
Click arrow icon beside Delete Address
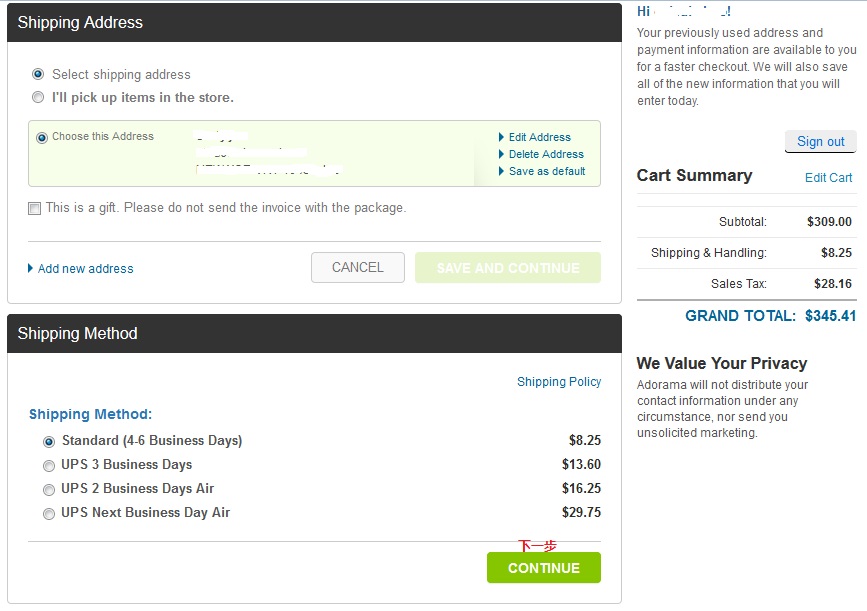[501, 155]
